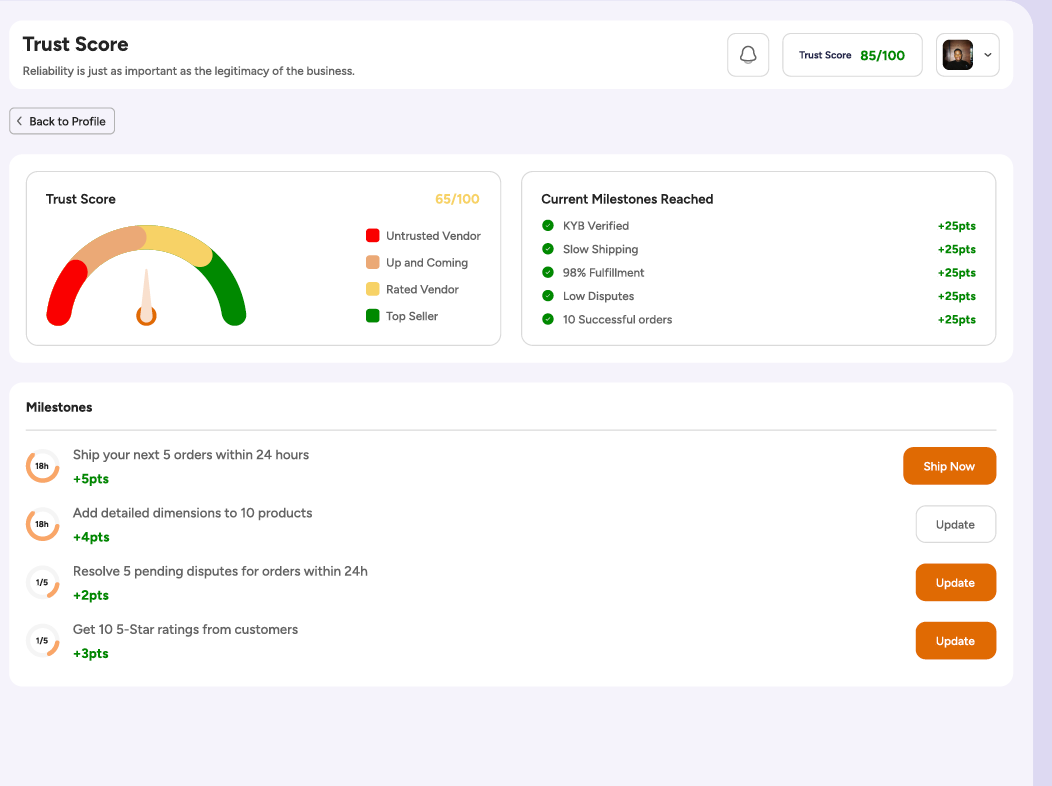
Task: Click the Low Disputes green check icon
Action: [x=548, y=296]
